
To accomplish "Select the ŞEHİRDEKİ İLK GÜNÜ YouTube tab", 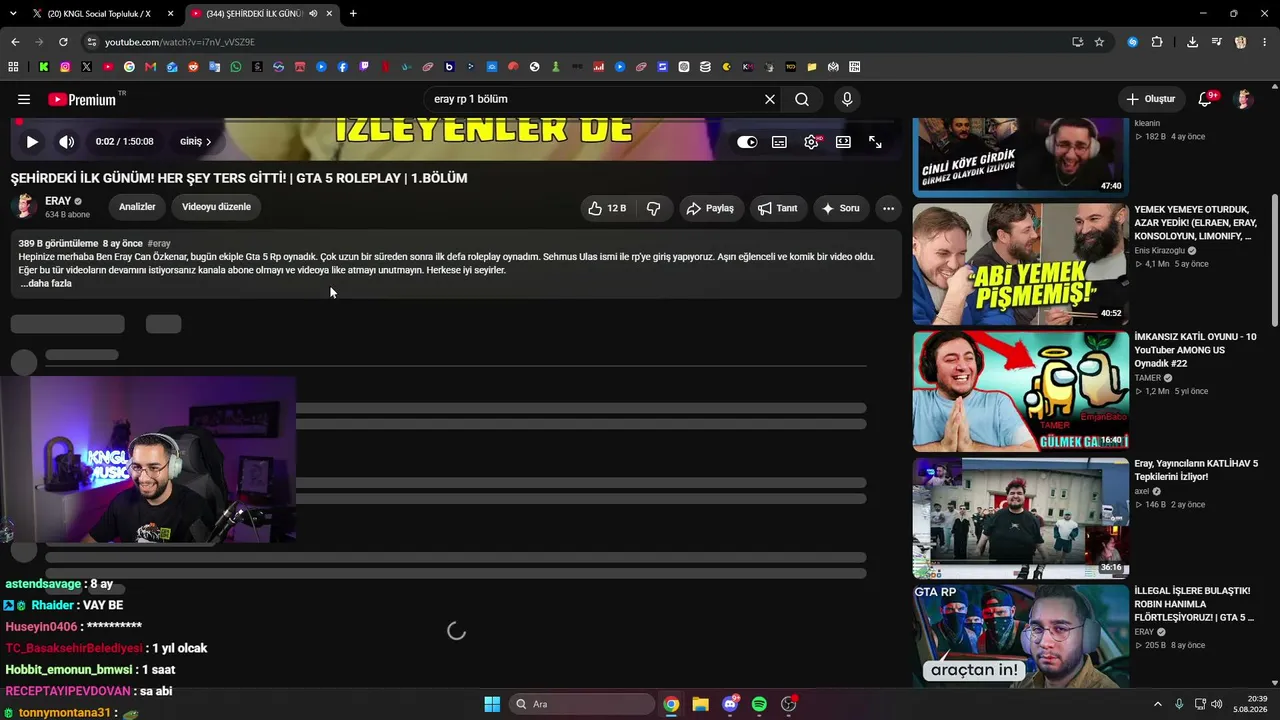I will point(255,14).
